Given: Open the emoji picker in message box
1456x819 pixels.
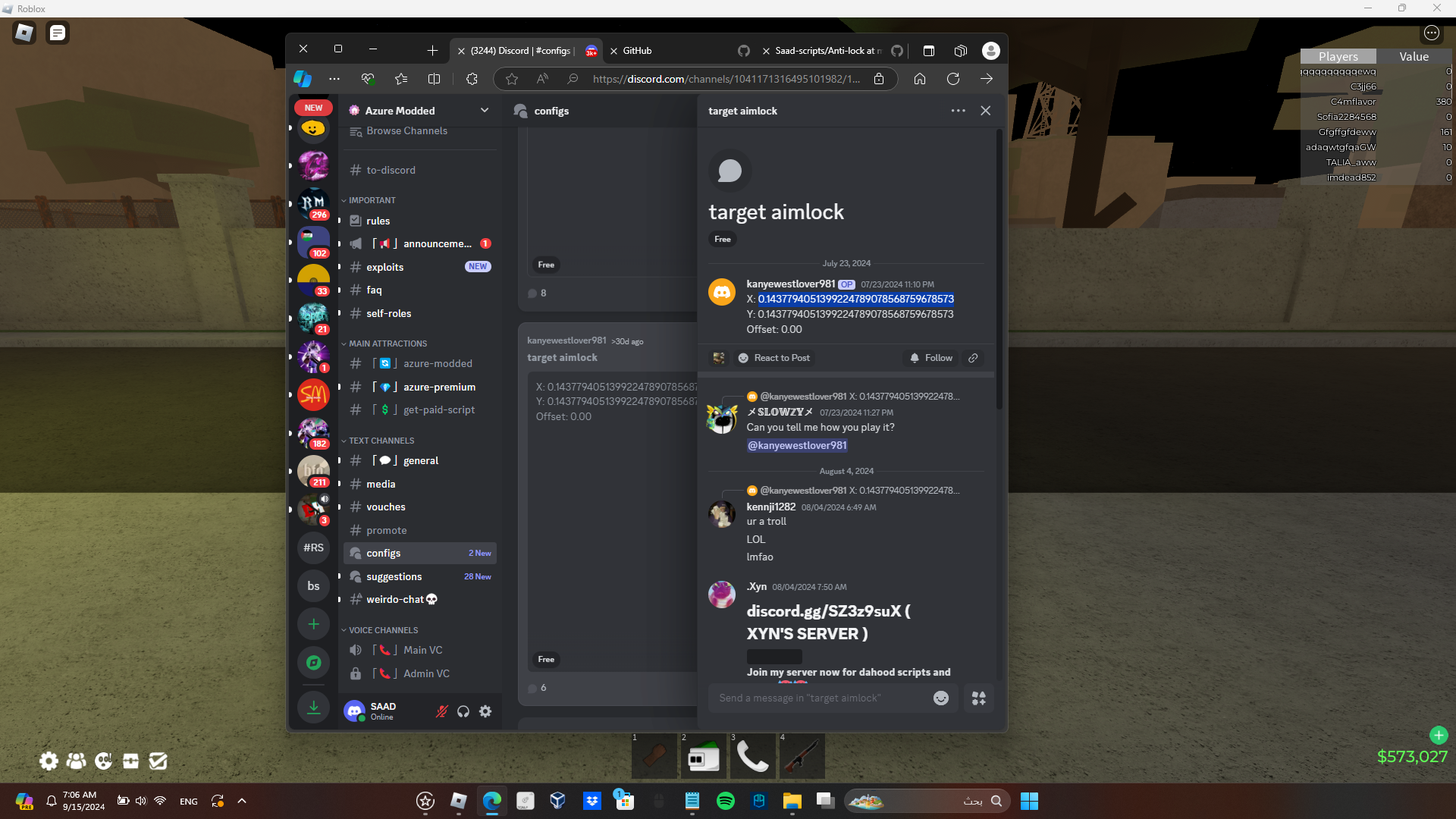Looking at the screenshot, I should coord(940,698).
